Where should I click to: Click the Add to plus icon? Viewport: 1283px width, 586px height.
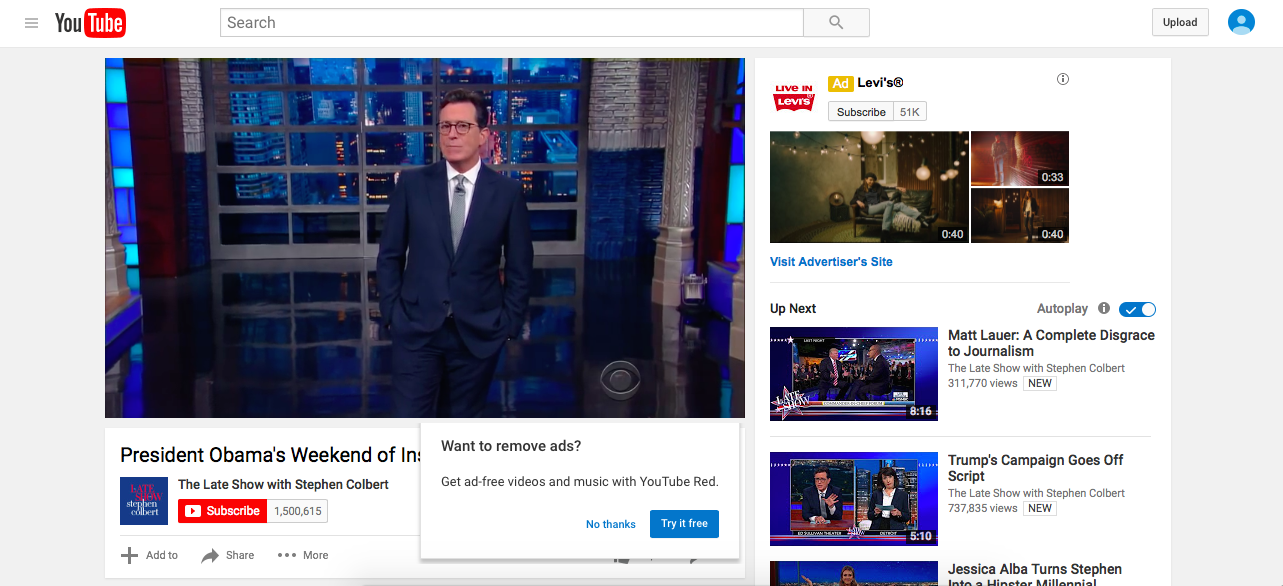click(x=129, y=555)
